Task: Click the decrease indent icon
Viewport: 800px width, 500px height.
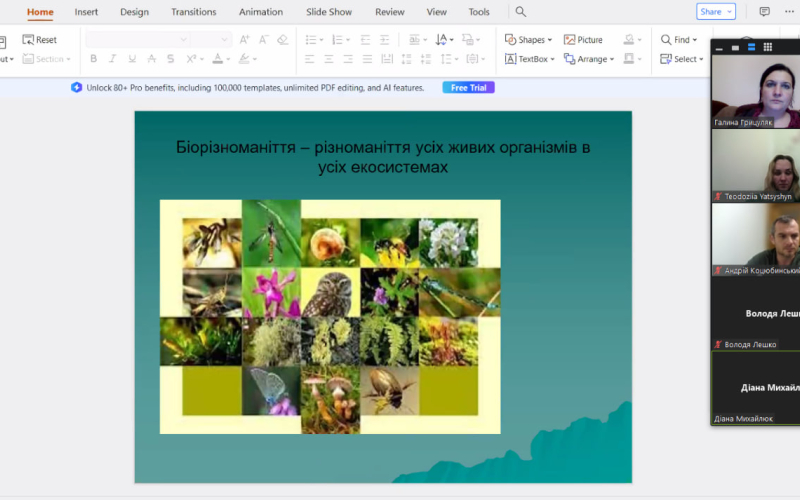Action: coord(365,39)
